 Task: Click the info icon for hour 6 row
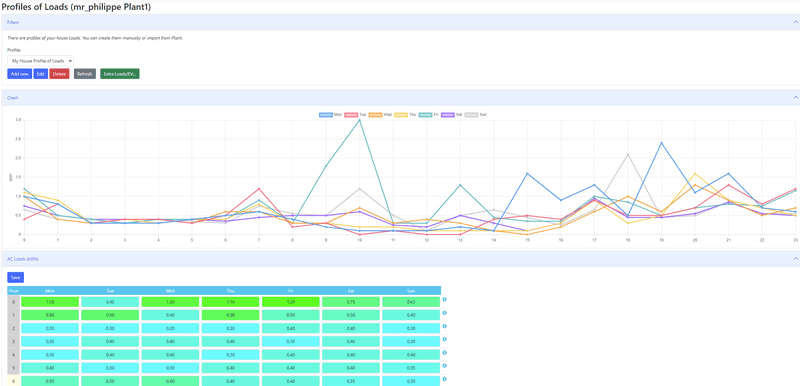[444, 379]
